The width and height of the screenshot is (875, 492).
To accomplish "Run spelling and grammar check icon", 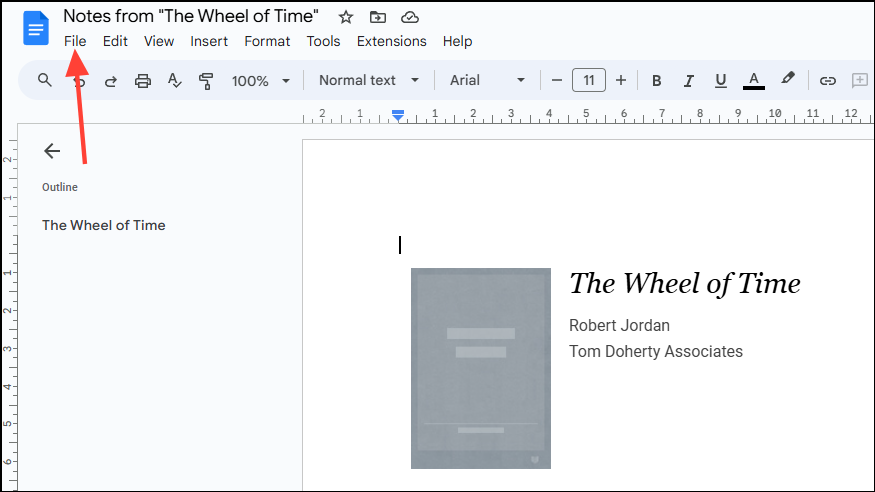I will pyautogui.click(x=175, y=81).
